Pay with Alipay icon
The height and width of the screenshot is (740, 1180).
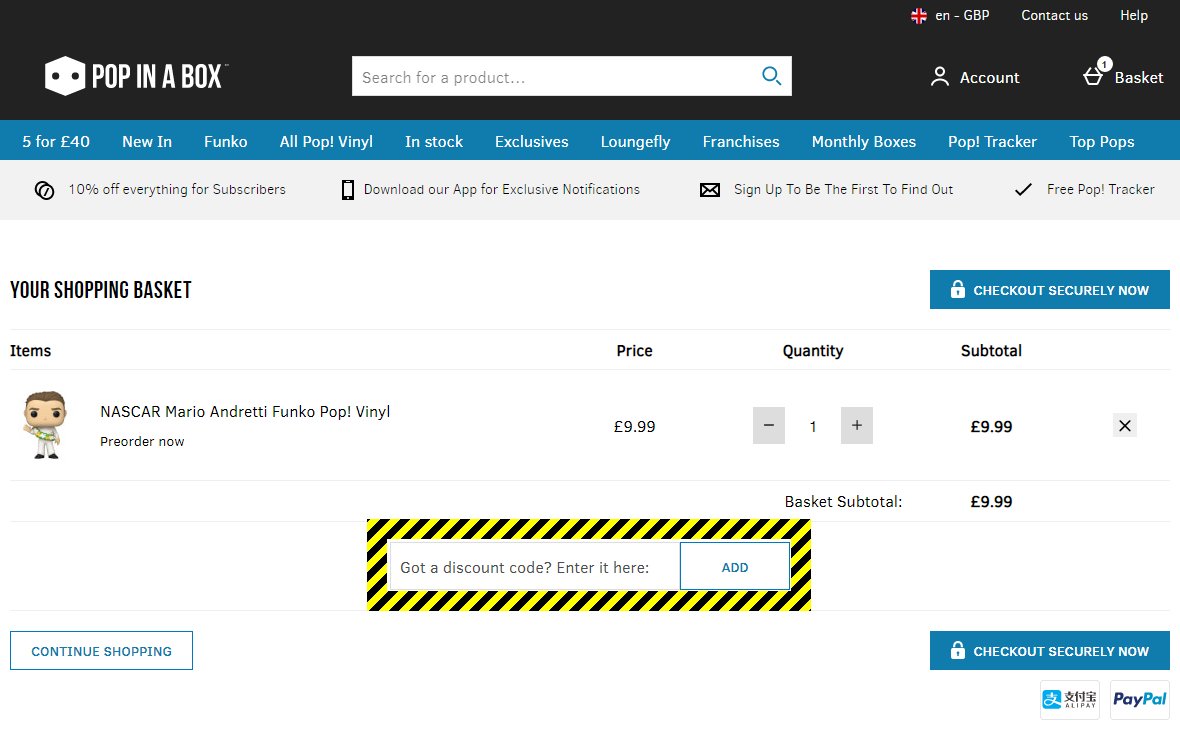[1070, 700]
